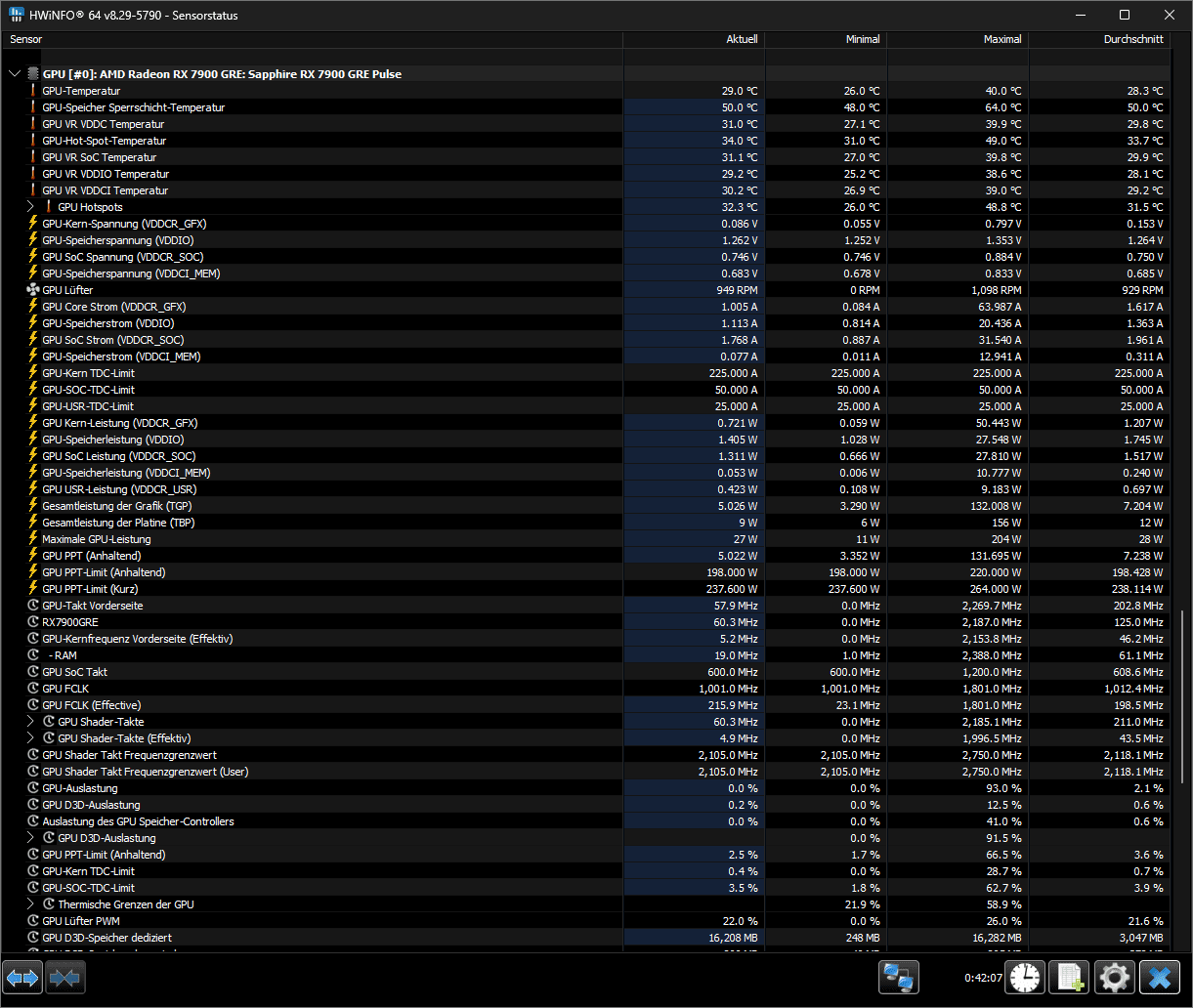Expand the GPU D3D-Auslastung subgroup with chevron
Screen dimensions: 1193x1008
click(x=30, y=838)
